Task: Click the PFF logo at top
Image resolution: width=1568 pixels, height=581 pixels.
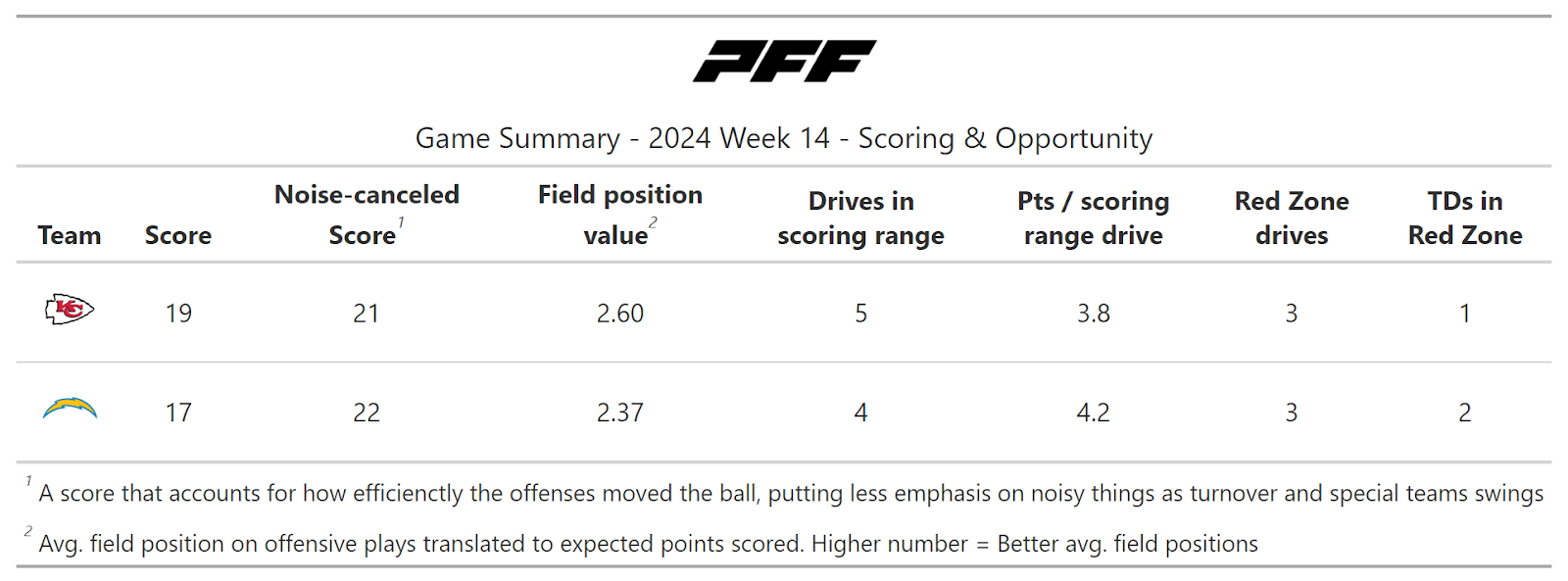Action: 784,61
